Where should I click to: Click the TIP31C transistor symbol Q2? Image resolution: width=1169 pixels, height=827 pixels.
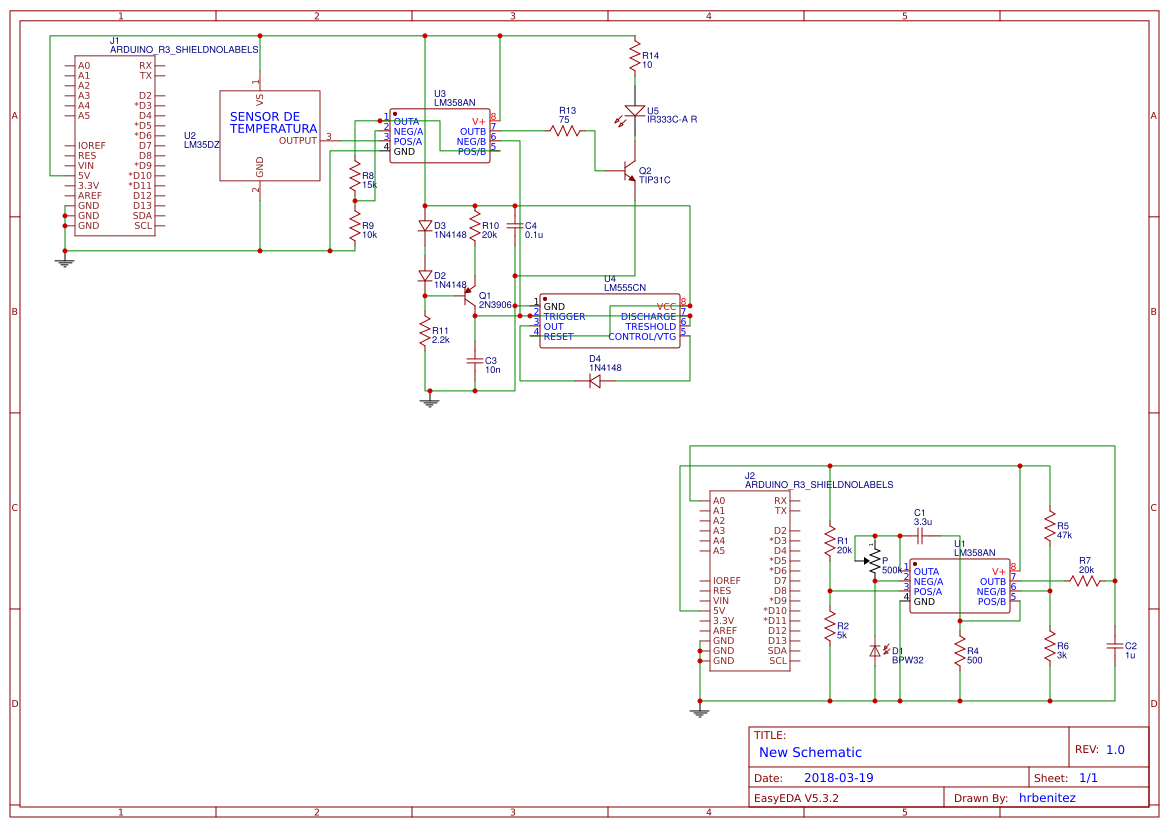[625, 170]
